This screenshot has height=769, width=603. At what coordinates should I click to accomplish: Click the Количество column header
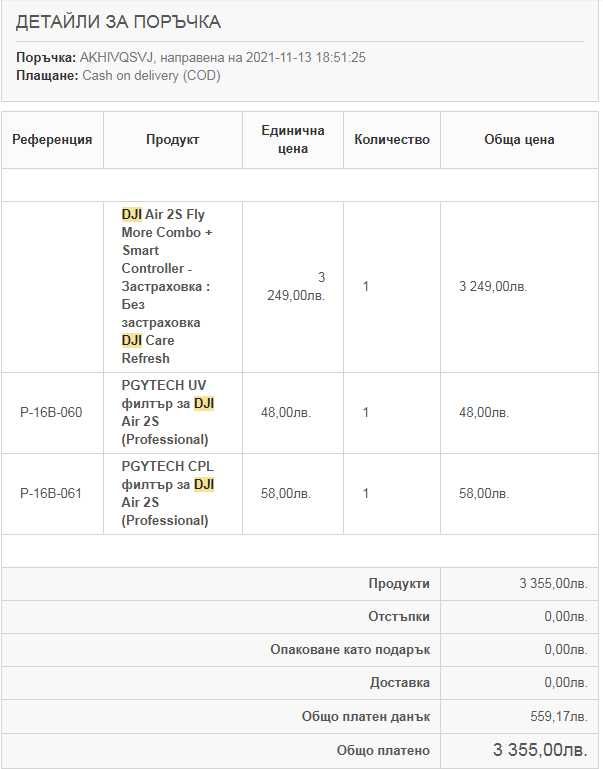click(x=392, y=140)
